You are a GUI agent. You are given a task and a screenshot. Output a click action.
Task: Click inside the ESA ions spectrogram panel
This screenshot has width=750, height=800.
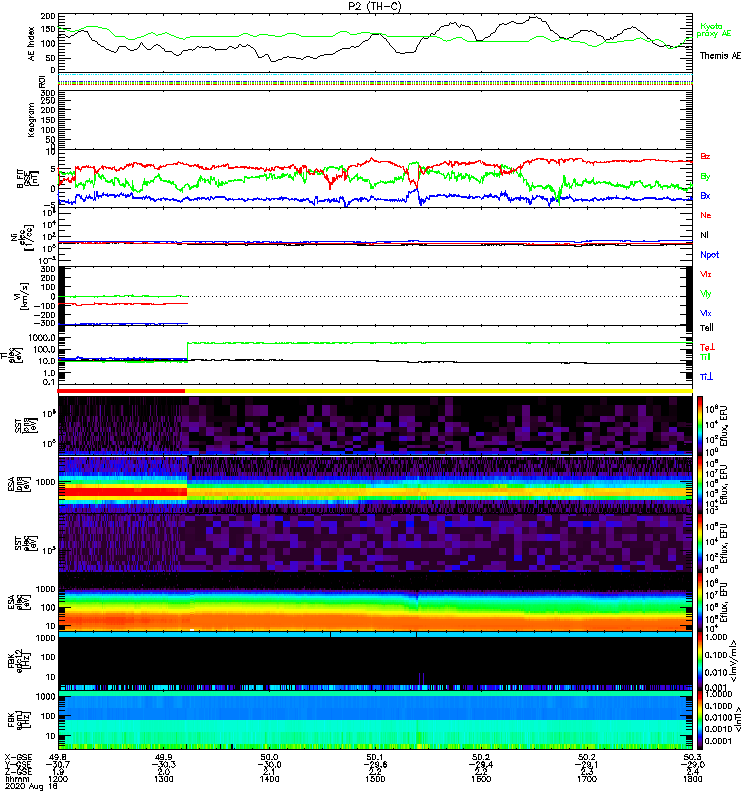click(376, 484)
